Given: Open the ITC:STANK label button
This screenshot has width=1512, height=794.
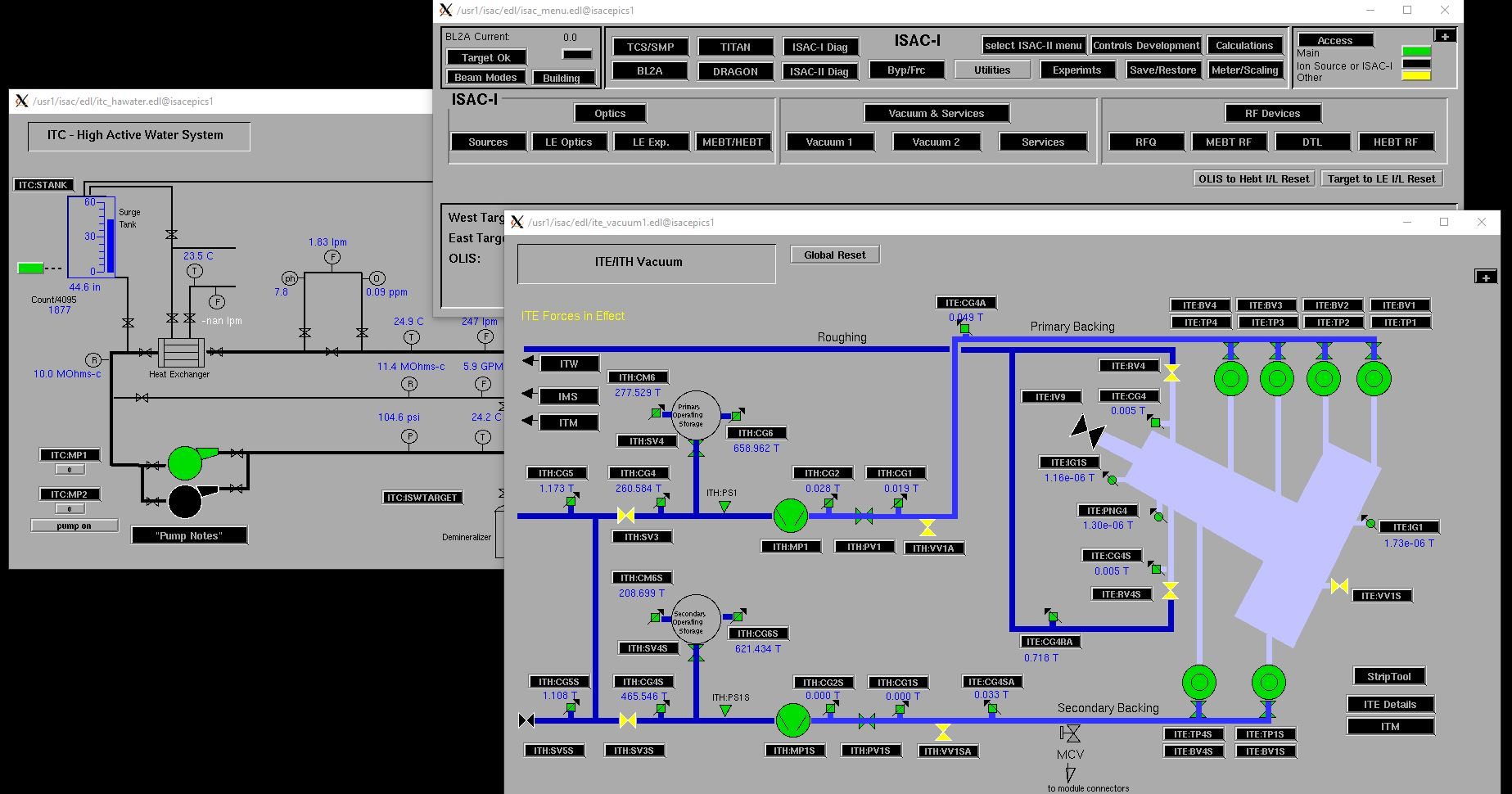Looking at the screenshot, I should 43,184.
